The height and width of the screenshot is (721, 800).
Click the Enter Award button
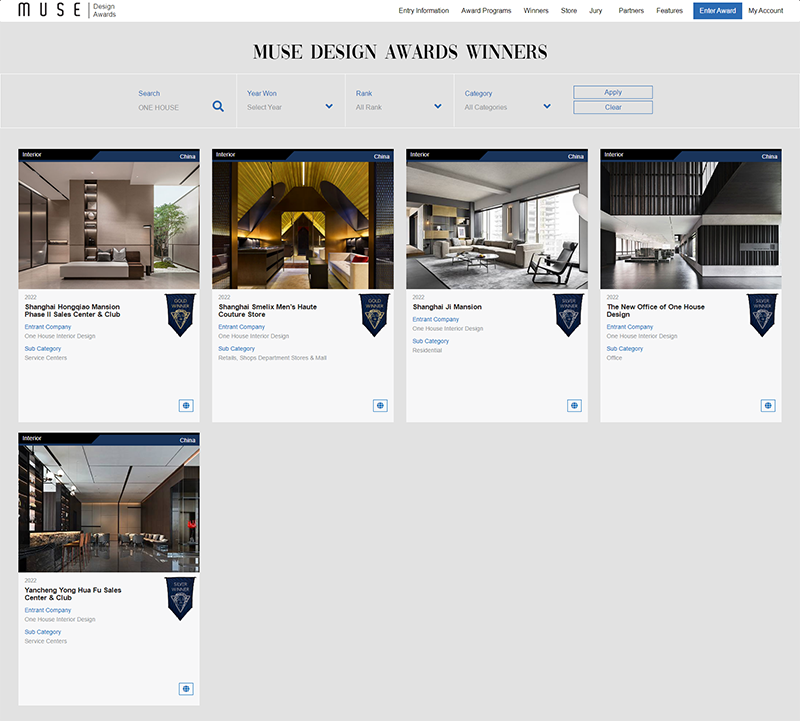coord(717,11)
